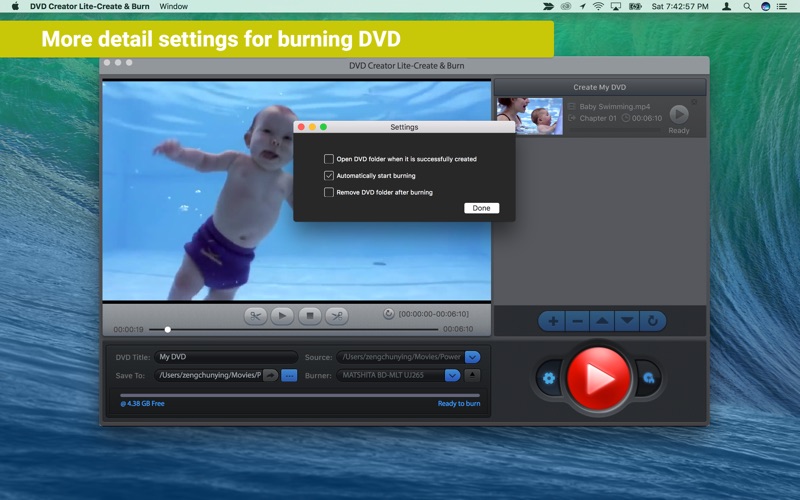Move the chapter up in the list
This screenshot has width=800, height=500.
point(602,321)
